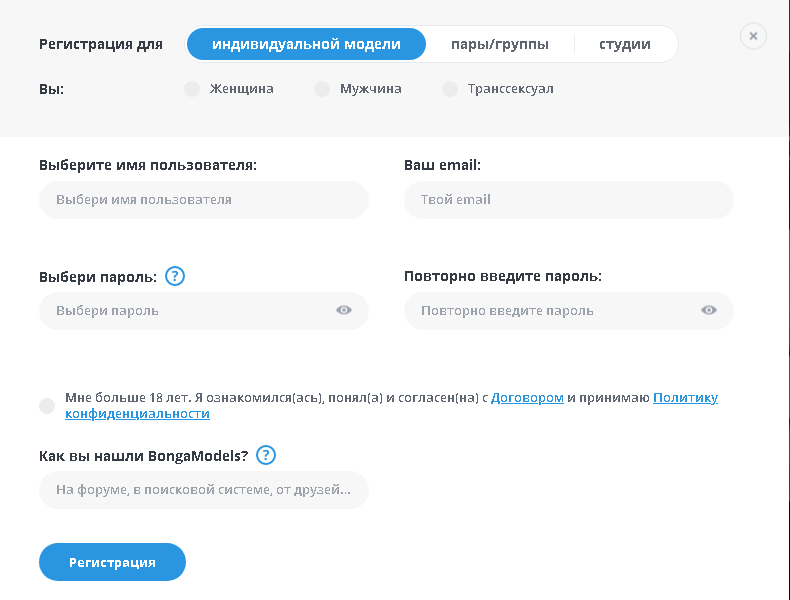Show password via eye icon in first field
The height and width of the screenshot is (600, 790).
point(344,310)
